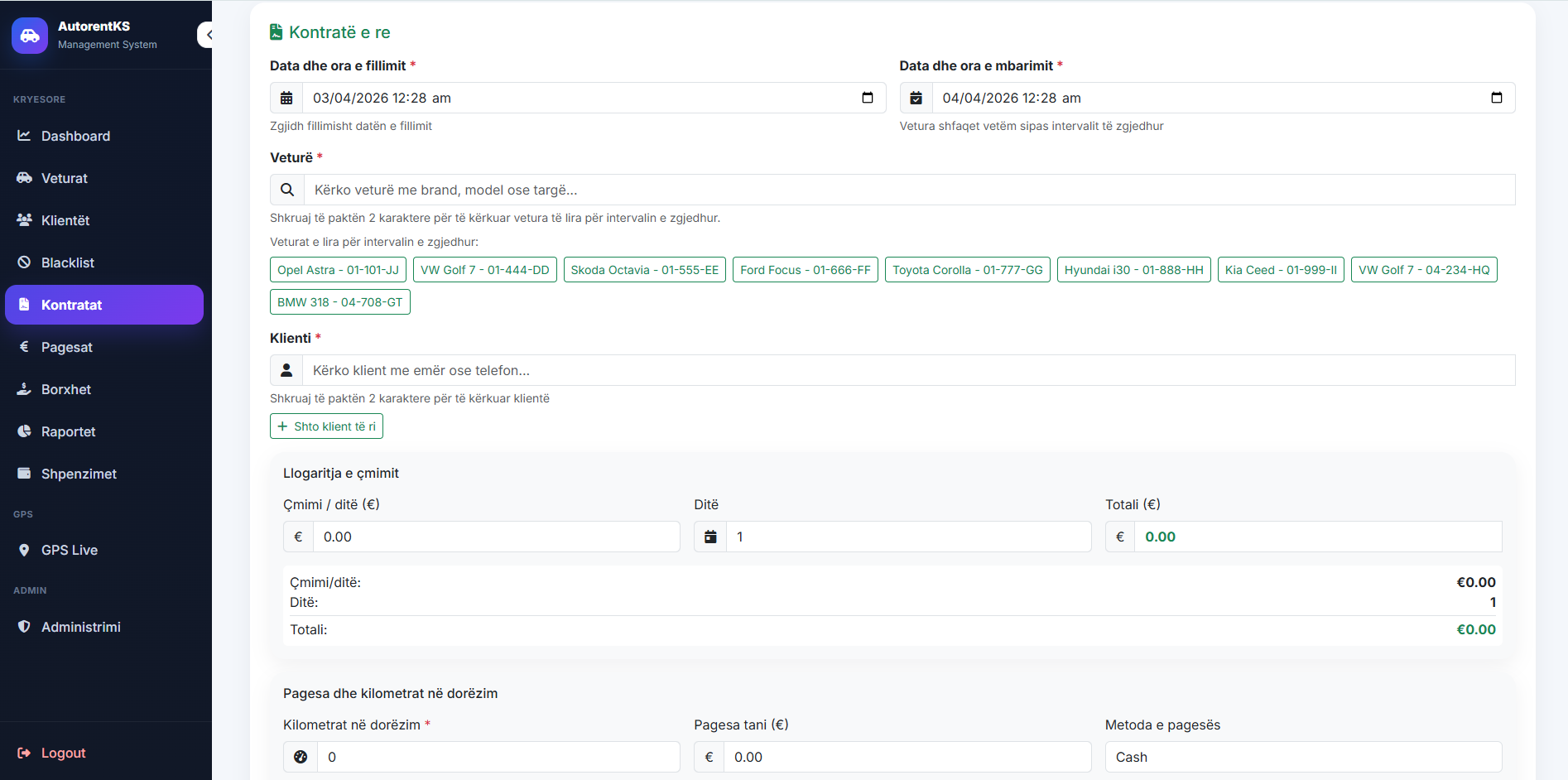1568x780 pixels.
Task: Open GPS Live tracking
Action: click(104, 550)
